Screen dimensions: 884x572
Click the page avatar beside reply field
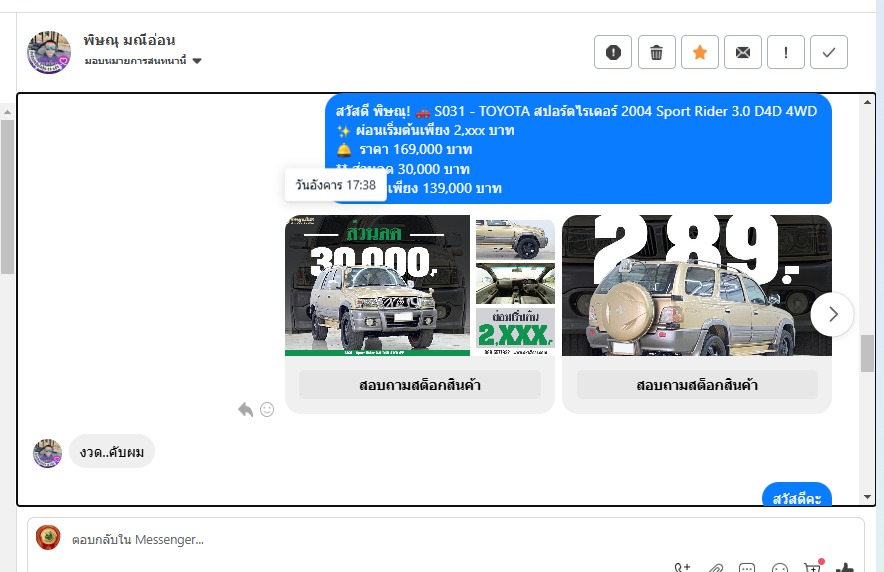48,537
